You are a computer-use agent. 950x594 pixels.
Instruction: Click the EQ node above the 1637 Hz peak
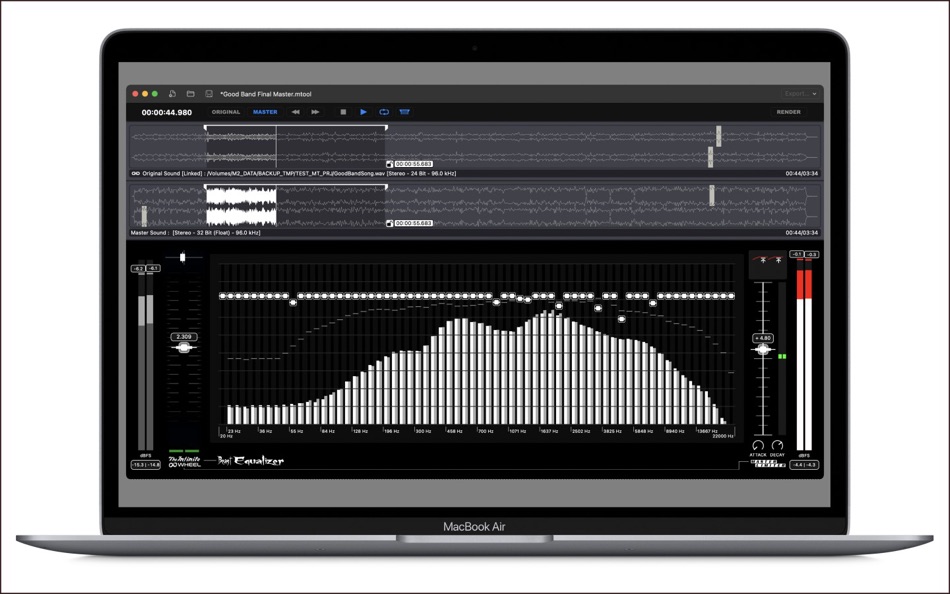click(559, 306)
